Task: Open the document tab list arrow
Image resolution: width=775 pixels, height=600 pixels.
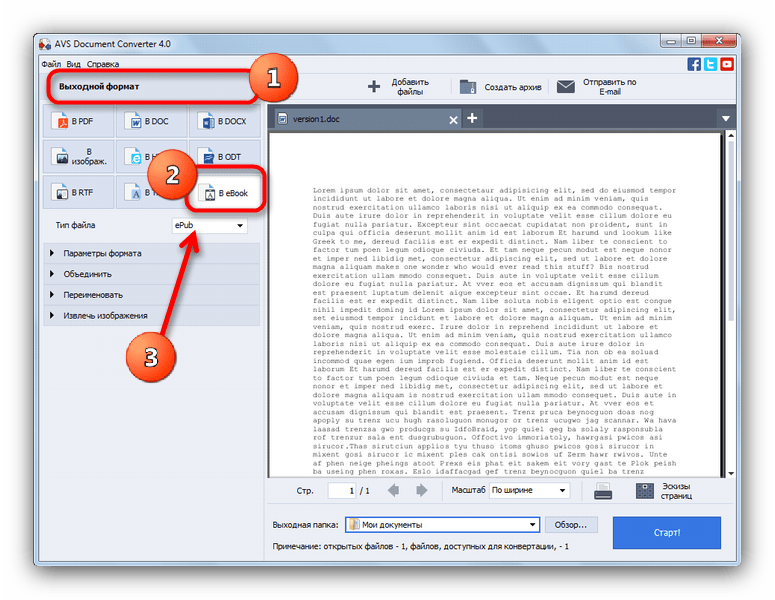Action: 726,119
